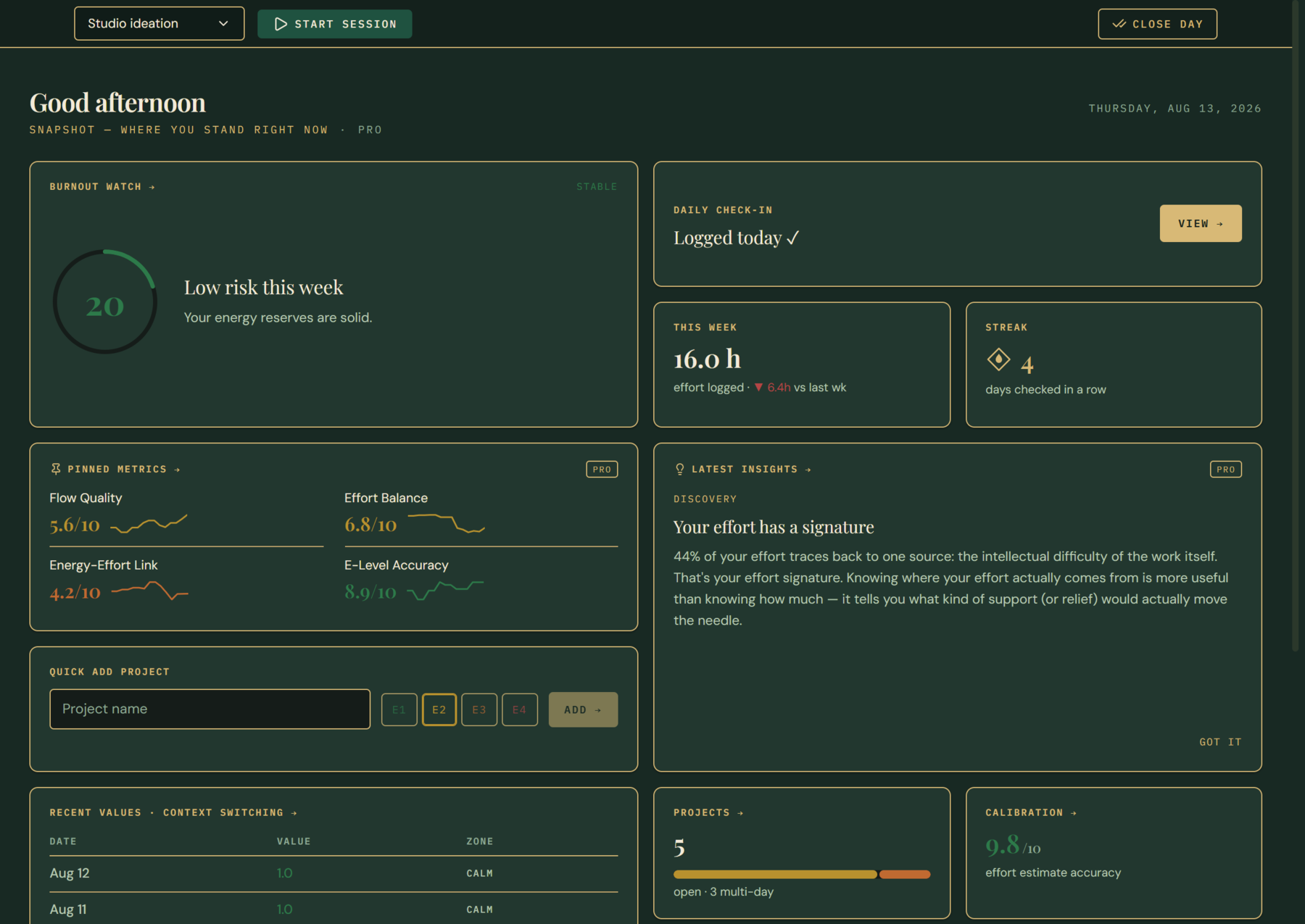Click the E-Level Accuracy 8.9/10 score
Screen dimensions: 1305x924
point(370,592)
